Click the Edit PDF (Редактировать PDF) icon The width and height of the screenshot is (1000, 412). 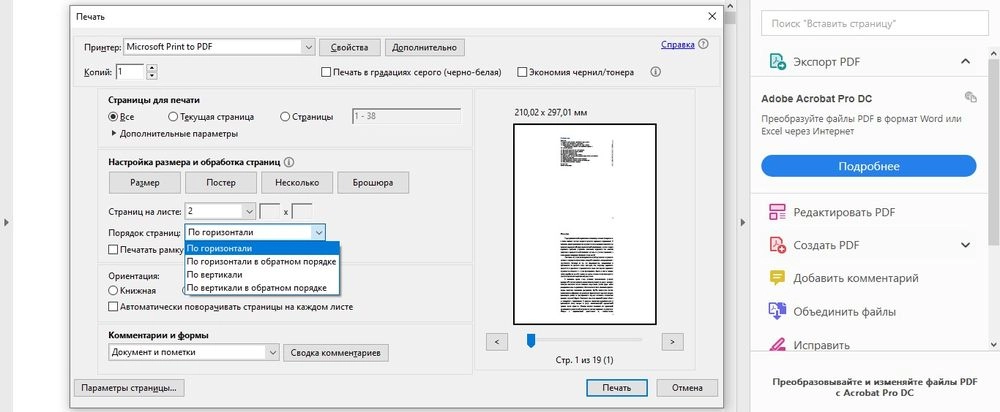[x=777, y=212]
